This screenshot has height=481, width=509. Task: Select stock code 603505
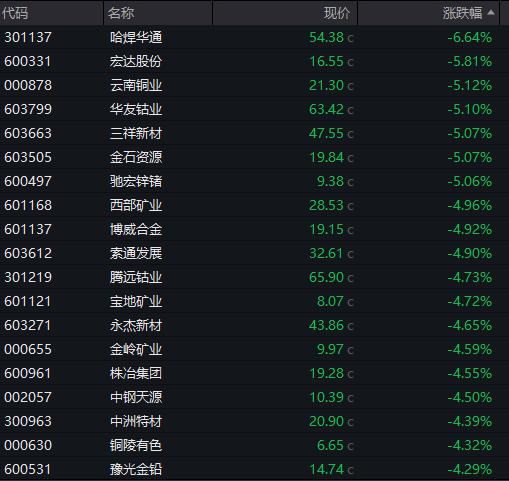tap(28, 157)
